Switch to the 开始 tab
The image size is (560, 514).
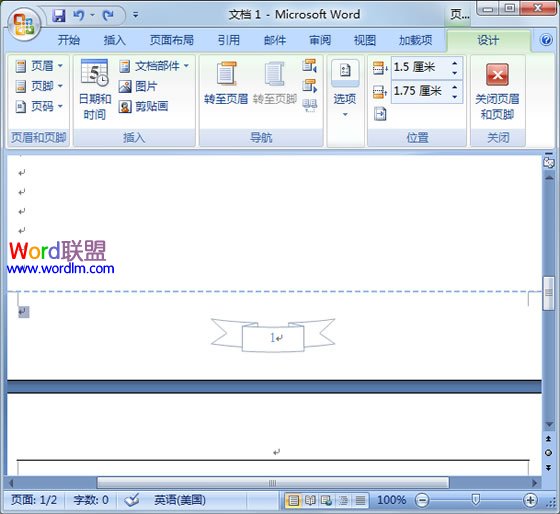click(x=69, y=40)
